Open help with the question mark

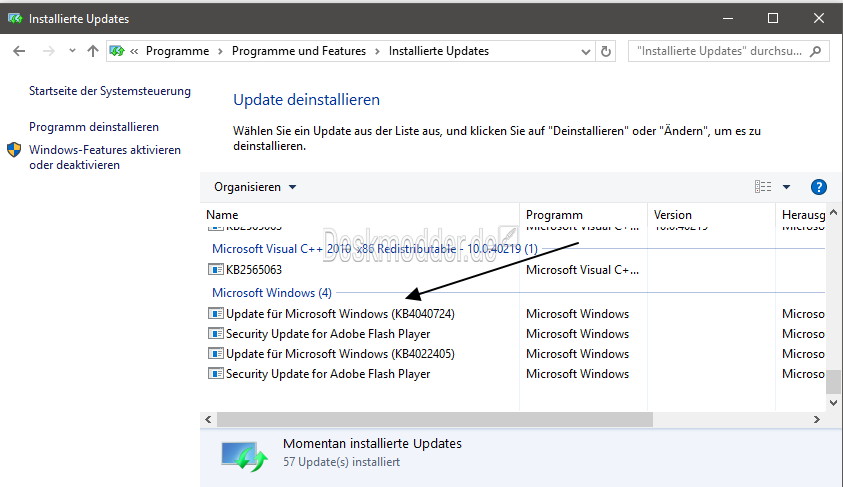pos(818,187)
